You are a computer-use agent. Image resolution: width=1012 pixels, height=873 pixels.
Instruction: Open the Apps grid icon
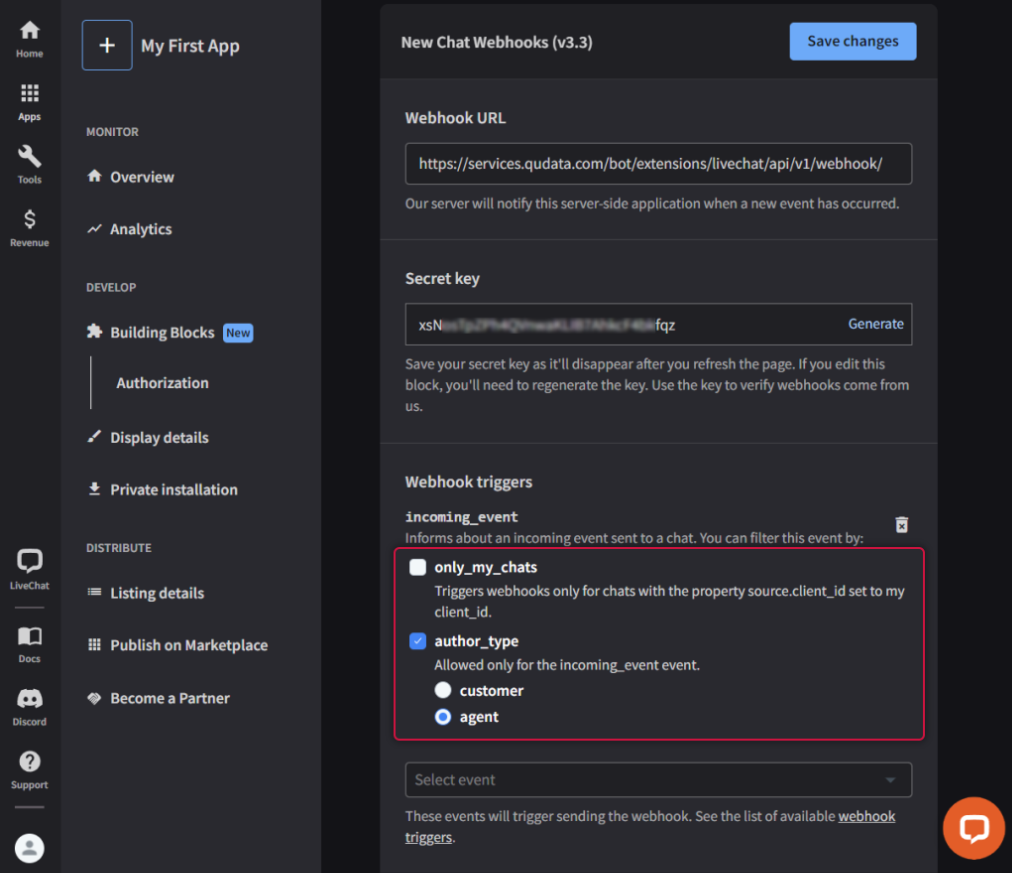[29, 101]
